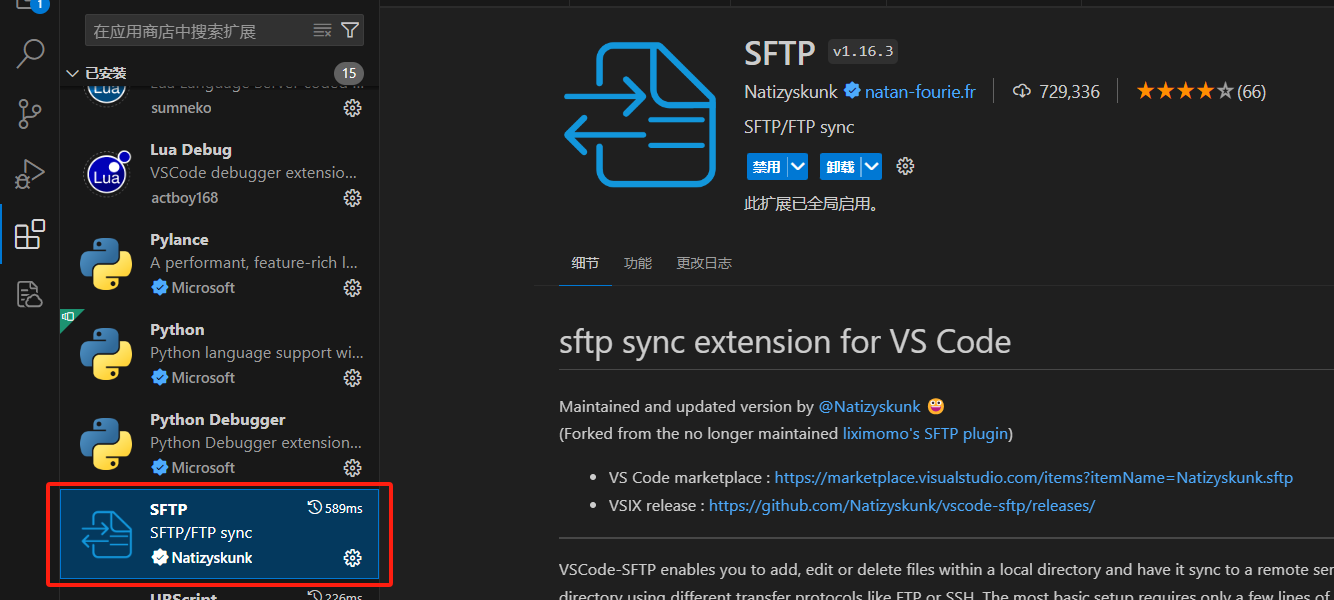Open manage gear for Lua Debug
This screenshot has width=1334, height=600.
352,198
